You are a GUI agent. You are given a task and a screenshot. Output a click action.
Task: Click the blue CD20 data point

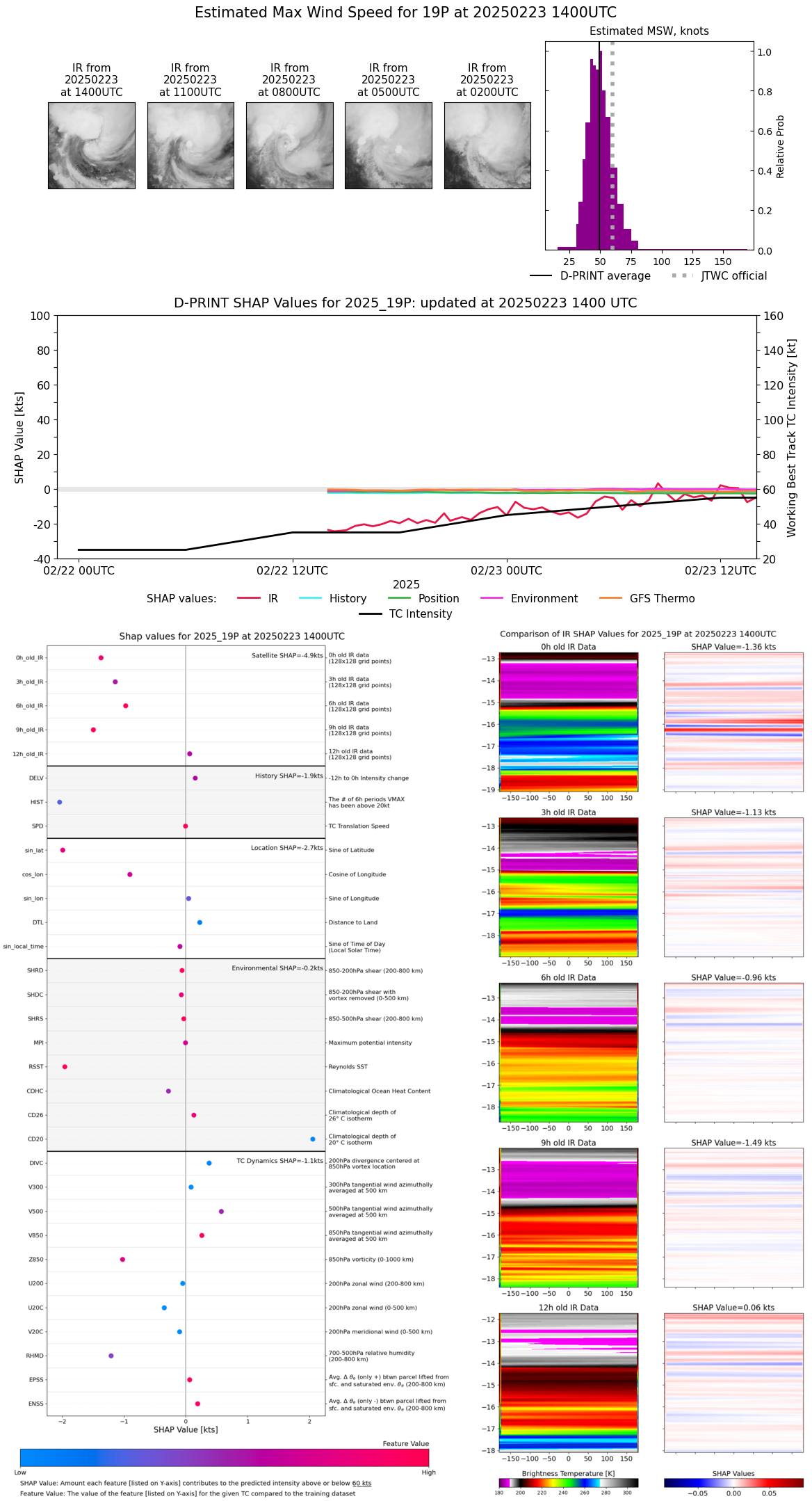point(313,1139)
